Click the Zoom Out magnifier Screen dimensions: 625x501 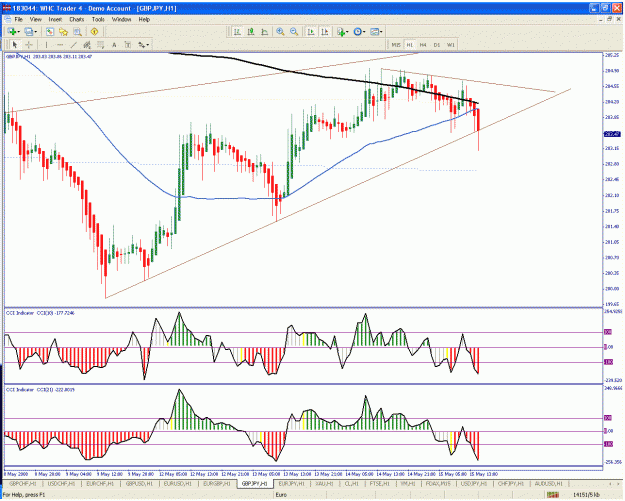point(294,31)
